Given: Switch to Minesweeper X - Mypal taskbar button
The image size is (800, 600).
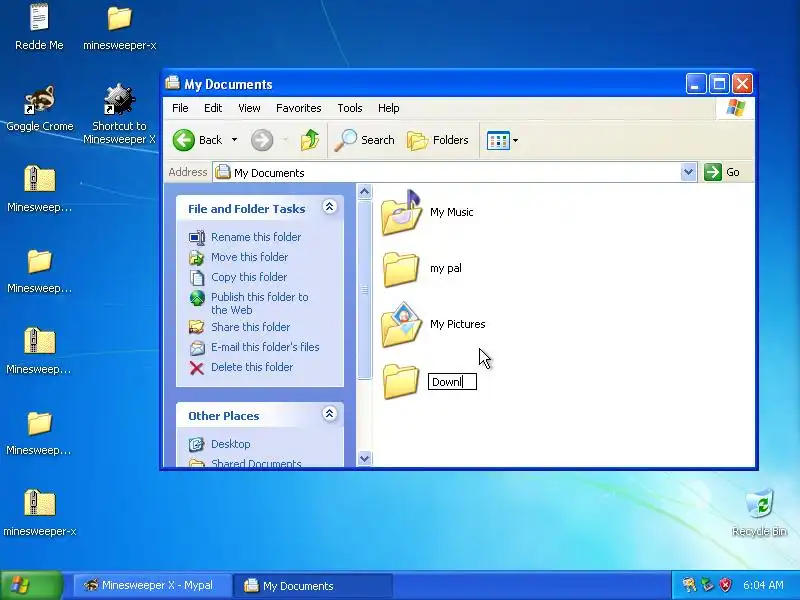Looking at the screenshot, I should (151, 585).
